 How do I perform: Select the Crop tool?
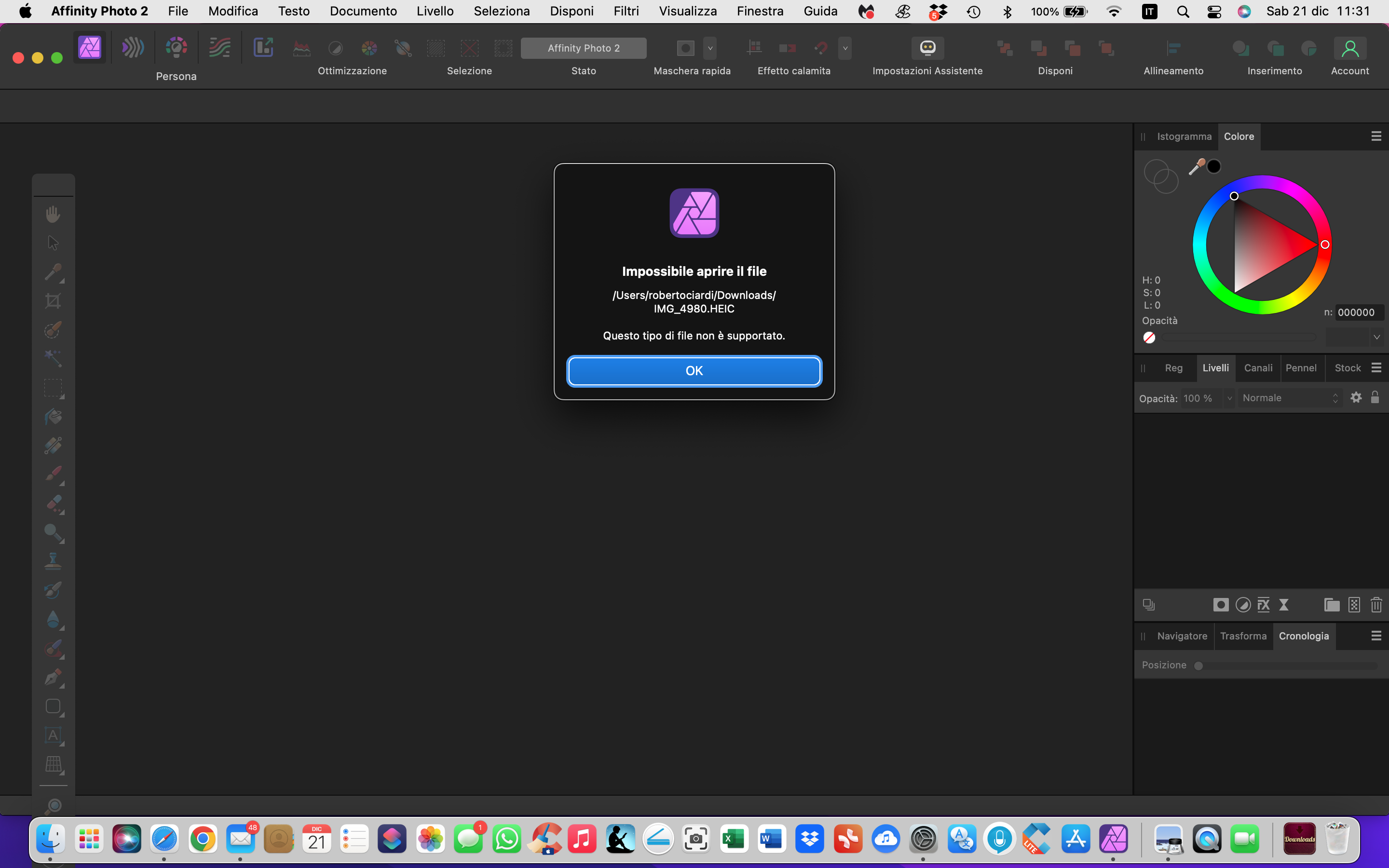pyautogui.click(x=53, y=301)
